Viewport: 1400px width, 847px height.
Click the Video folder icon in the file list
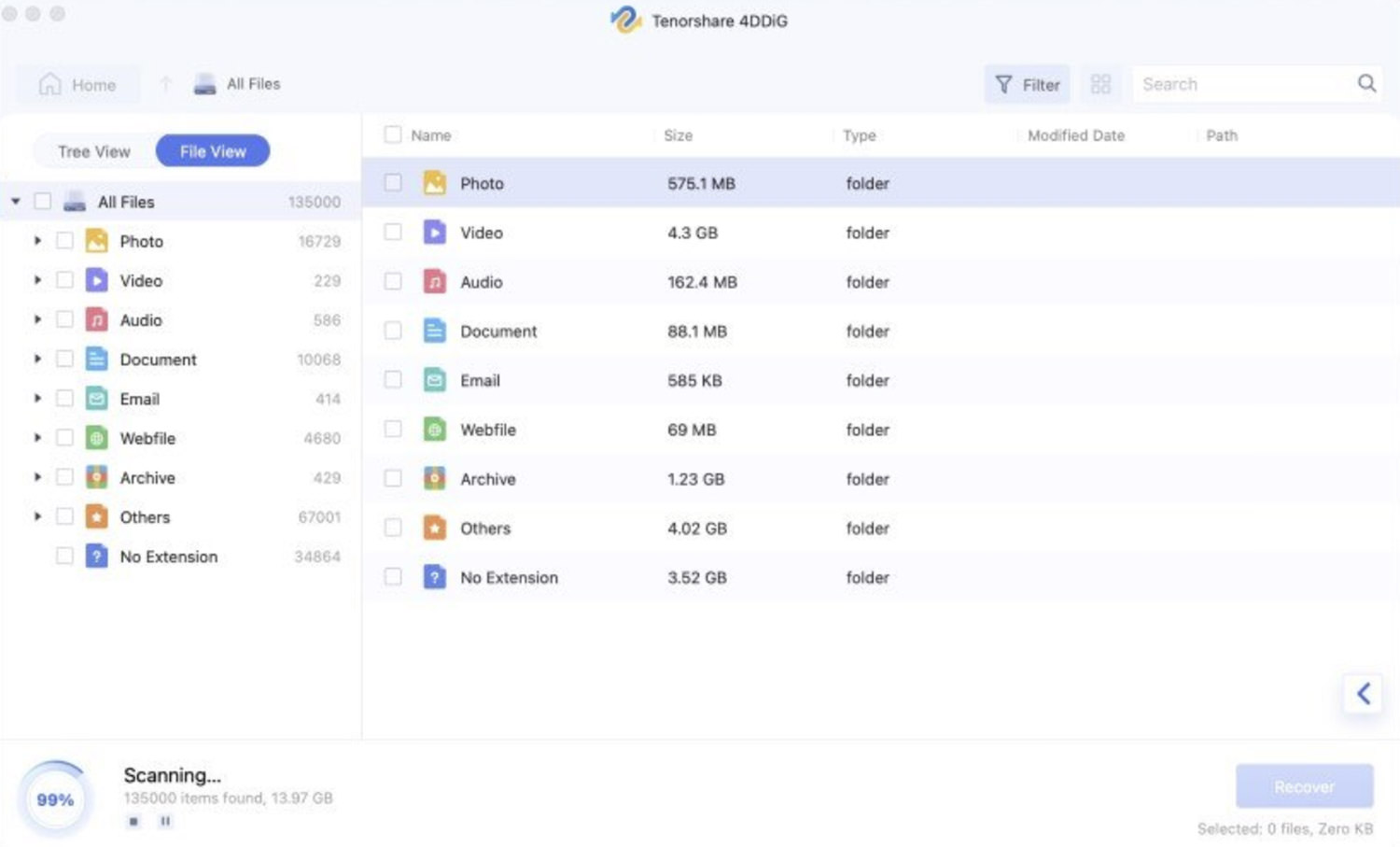434,232
